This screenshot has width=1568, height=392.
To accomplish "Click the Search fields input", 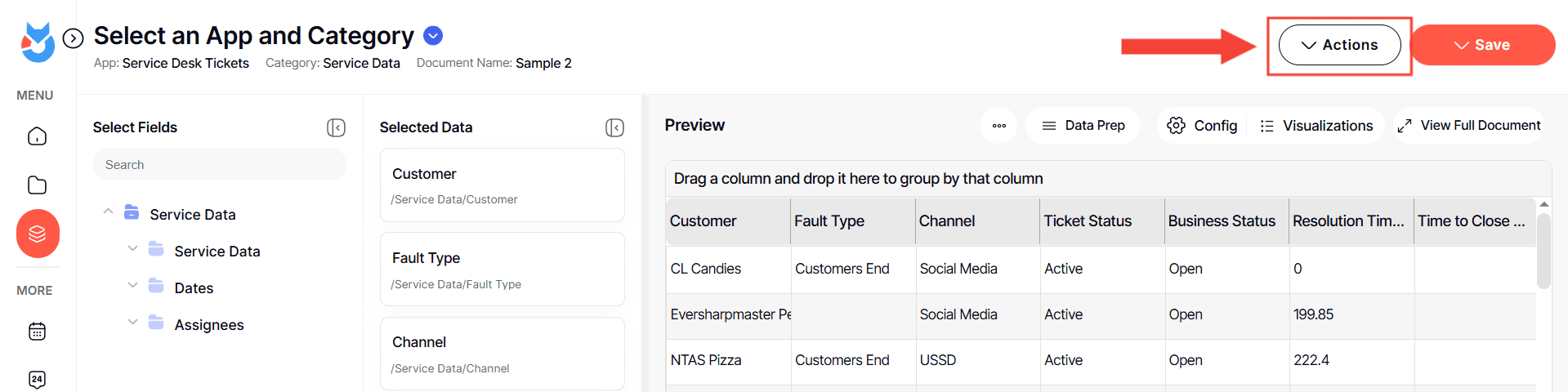I will (x=219, y=165).
